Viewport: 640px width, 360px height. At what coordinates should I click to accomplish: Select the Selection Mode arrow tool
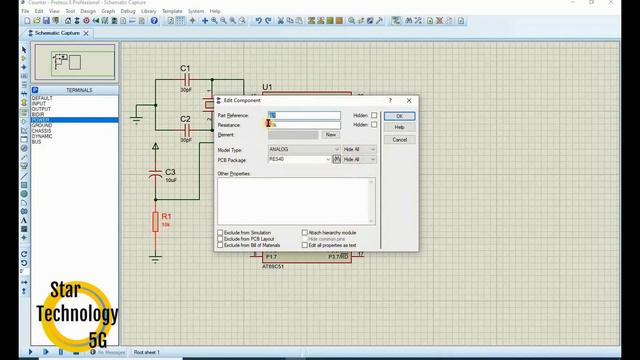24,49
